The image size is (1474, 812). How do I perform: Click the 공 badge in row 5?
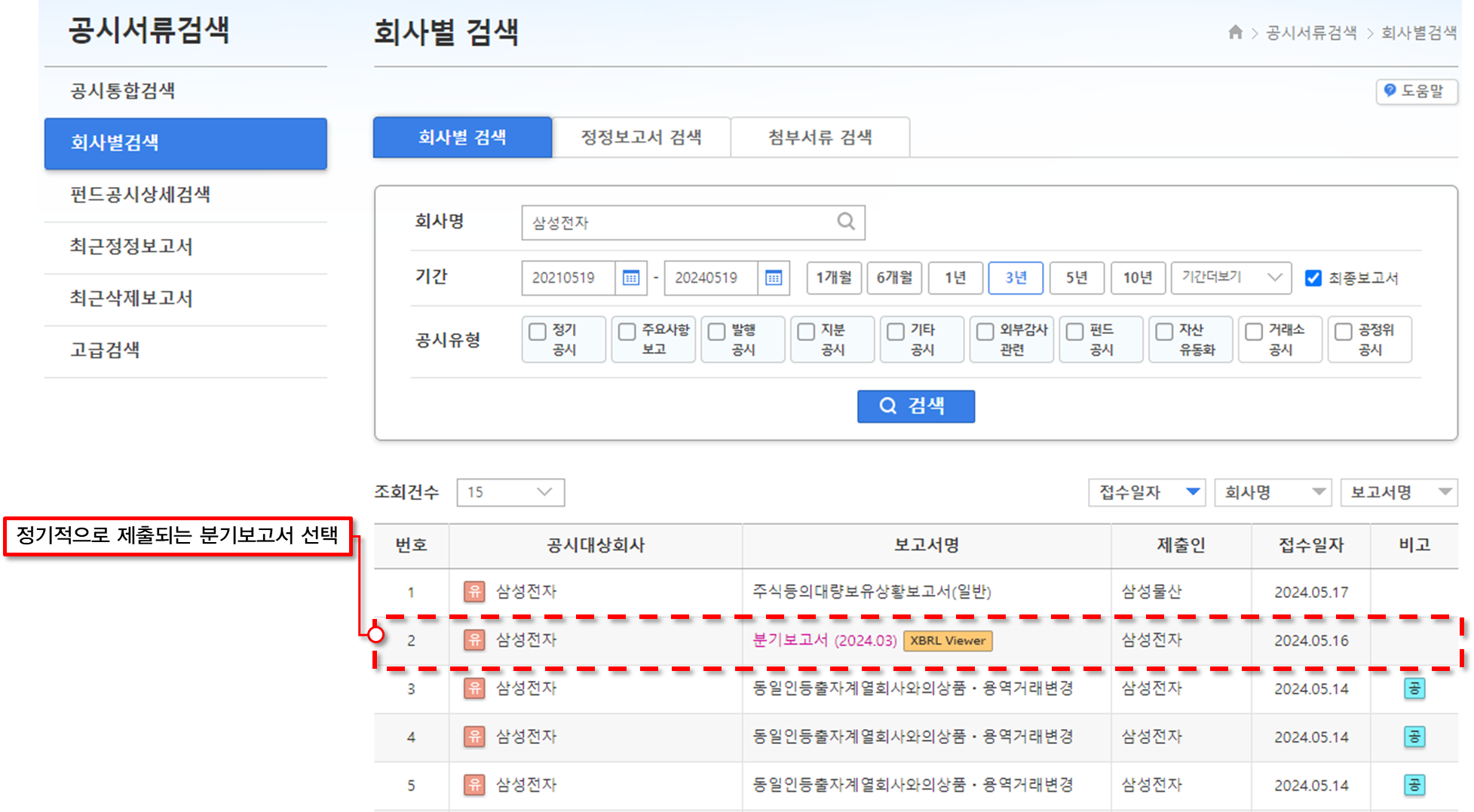pyautogui.click(x=1414, y=785)
